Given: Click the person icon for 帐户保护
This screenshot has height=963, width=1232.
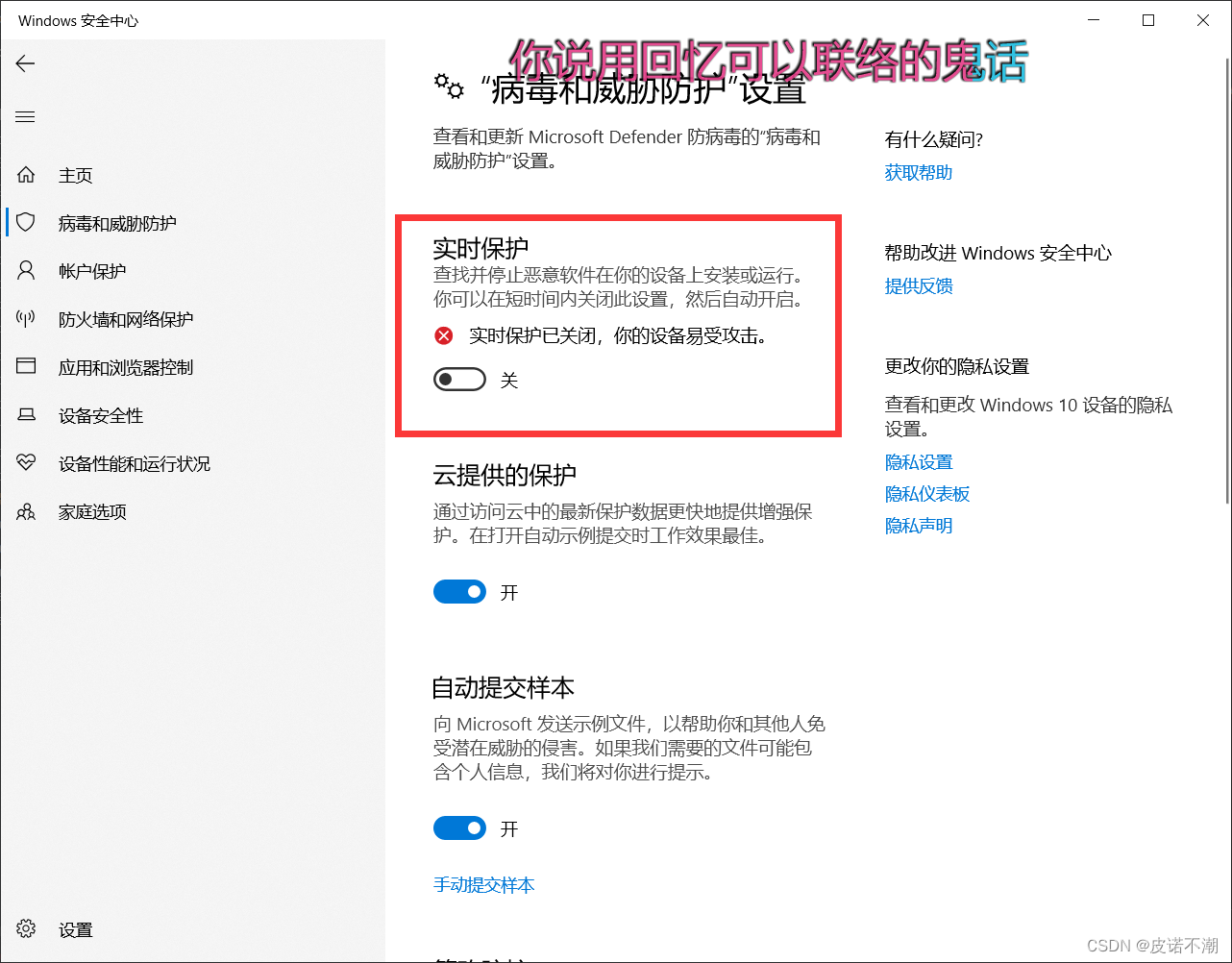Looking at the screenshot, I should (x=26, y=271).
